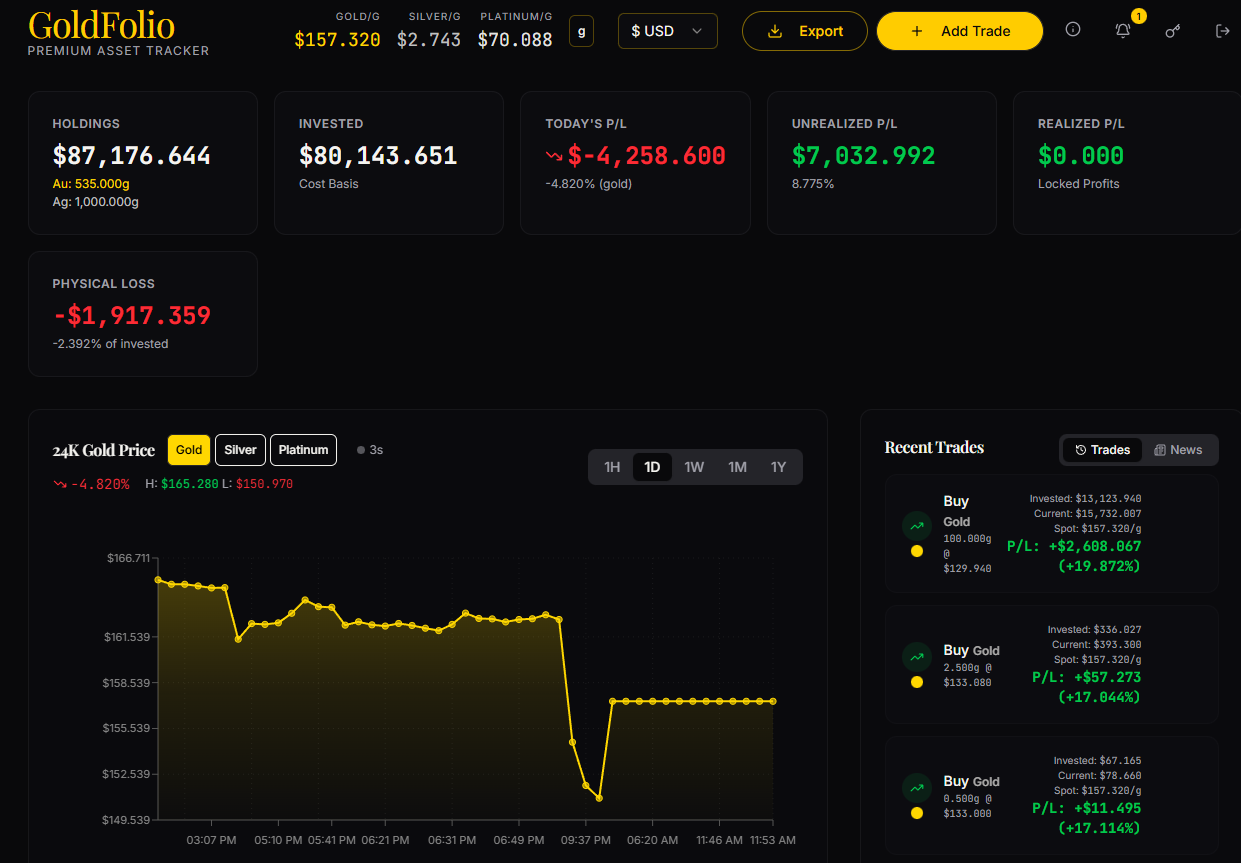Image resolution: width=1241 pixels, height=863 pixels.
Task: Click gold dot on the 0.500g trade
Action: (917, 813)
